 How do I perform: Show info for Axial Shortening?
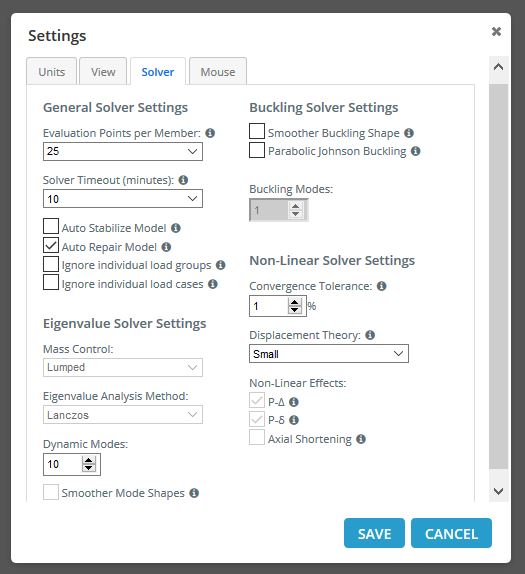tap(361, 439)
